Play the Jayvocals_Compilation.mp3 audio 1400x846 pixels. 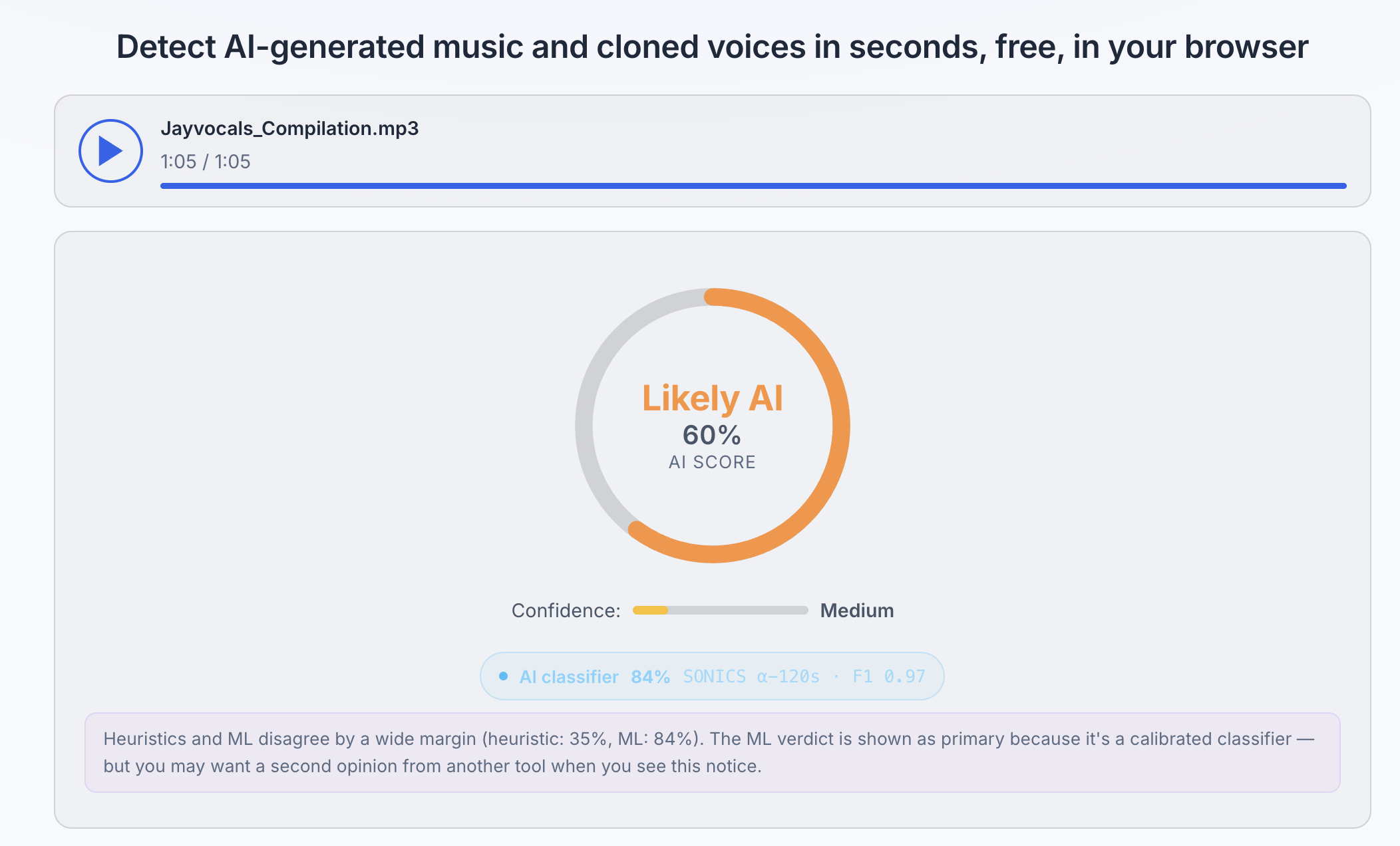[110, 151]
